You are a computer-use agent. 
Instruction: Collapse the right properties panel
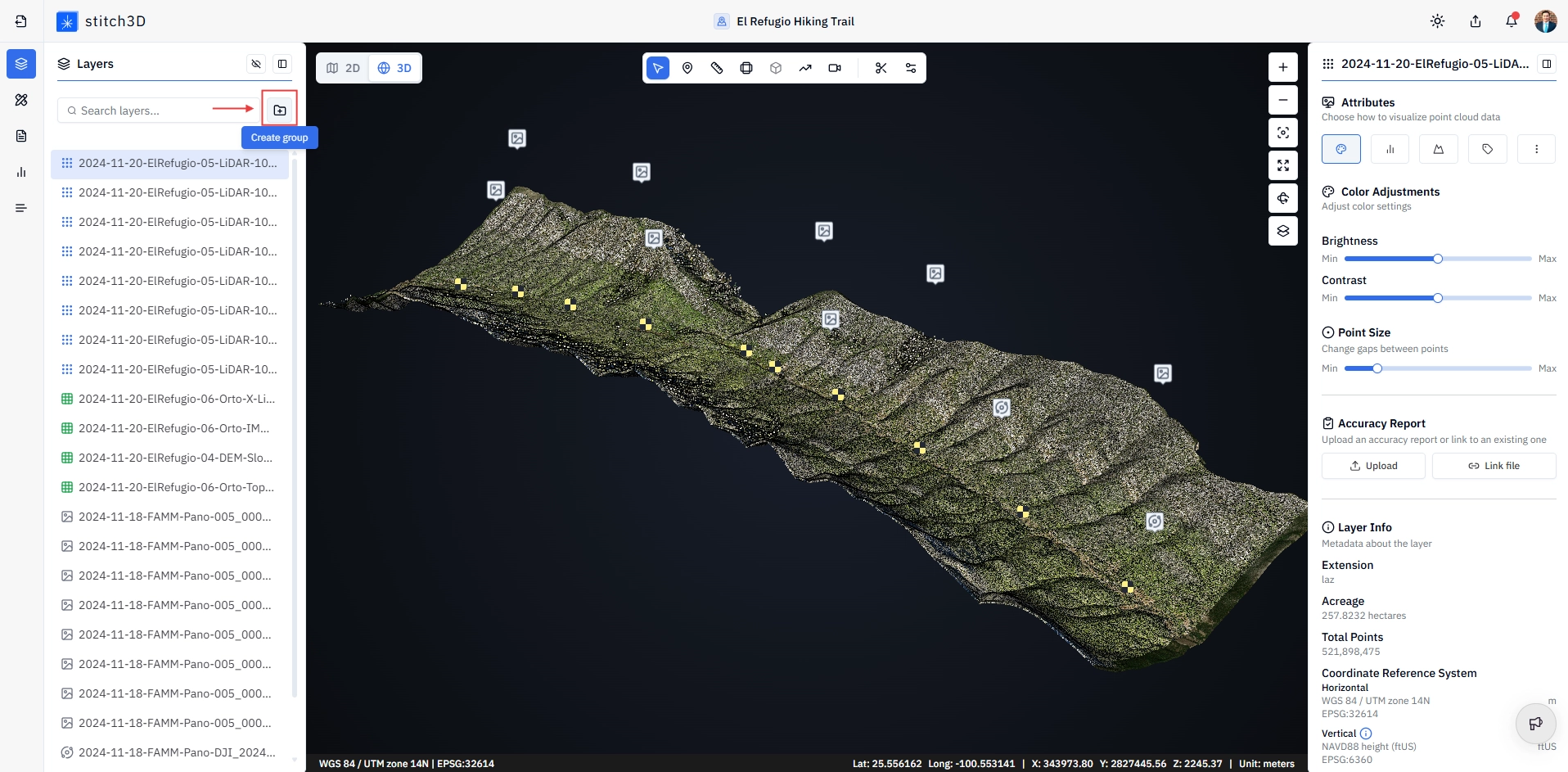click(x=1547, y=64)
